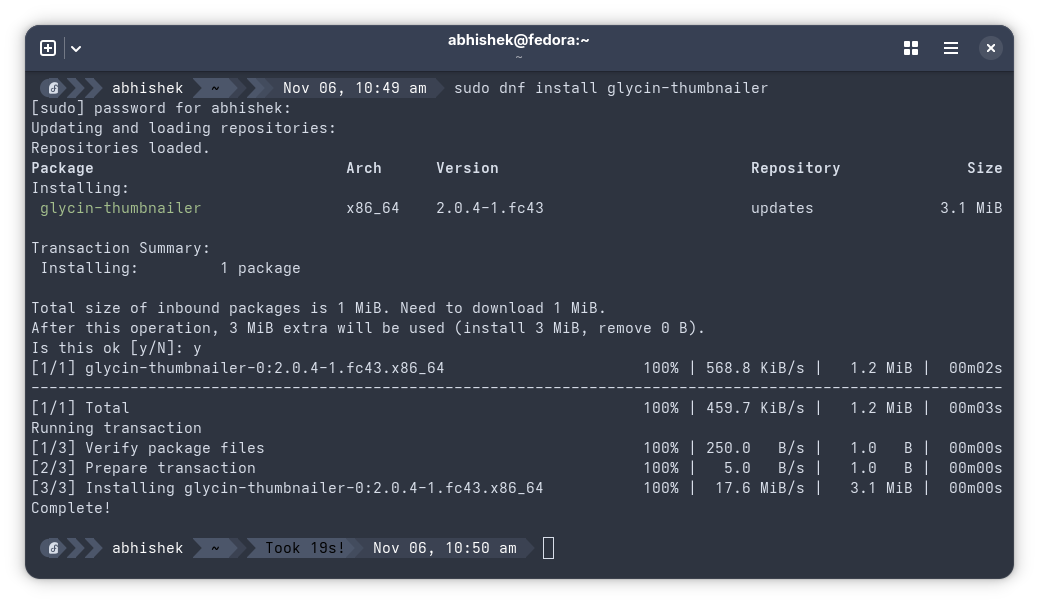Image resolution: width=1039 pixels, height=604 pixels.
Task: Click the empty block cursor
Action: 548,548
